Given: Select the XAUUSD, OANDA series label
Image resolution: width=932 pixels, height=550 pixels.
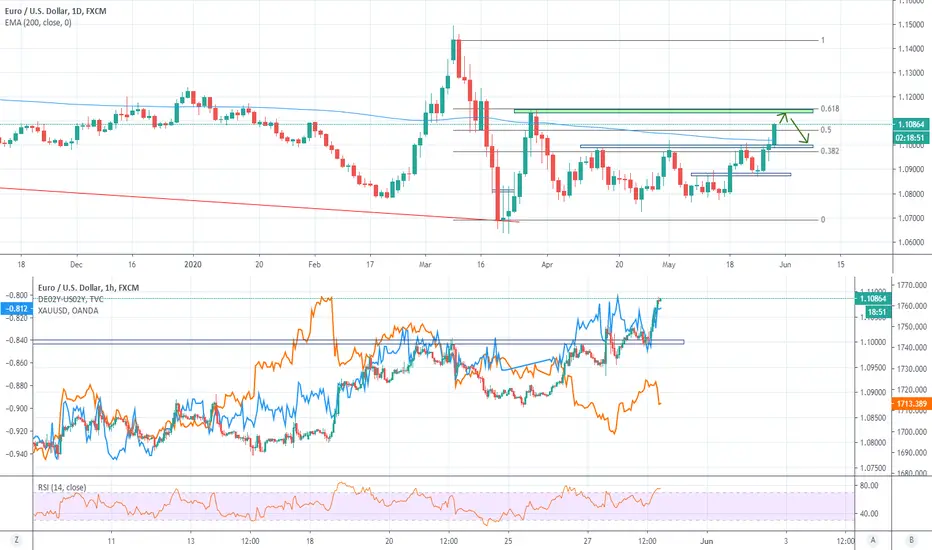Looking at the screenshot, I should click(68, 310).
